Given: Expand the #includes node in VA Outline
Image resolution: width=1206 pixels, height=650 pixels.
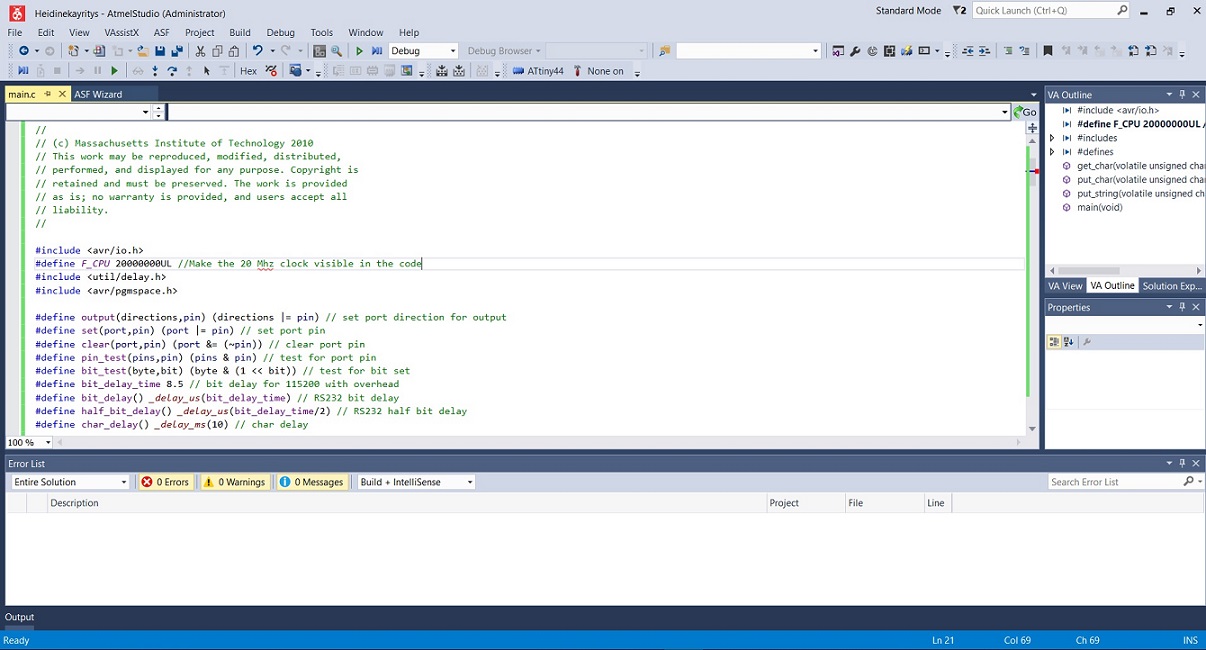Looking at the screenshot, I should click(x=1051, y=137).
